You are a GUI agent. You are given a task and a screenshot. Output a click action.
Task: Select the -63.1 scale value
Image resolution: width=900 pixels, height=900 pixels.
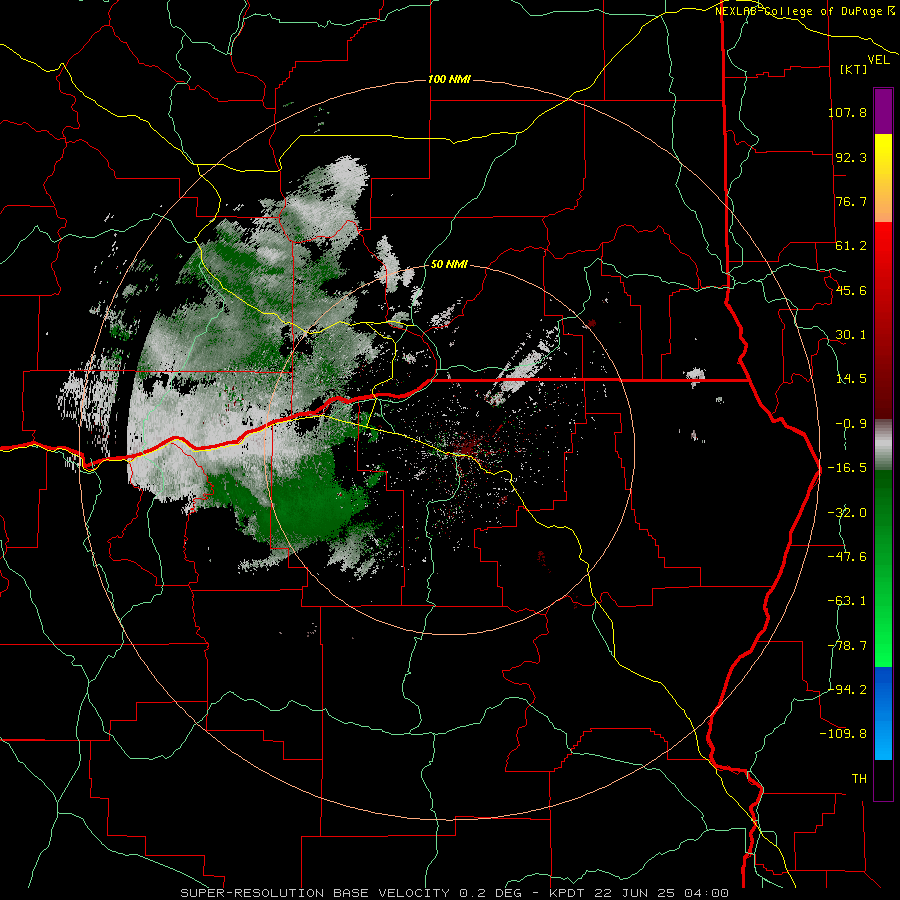click(x=847, y=601)
